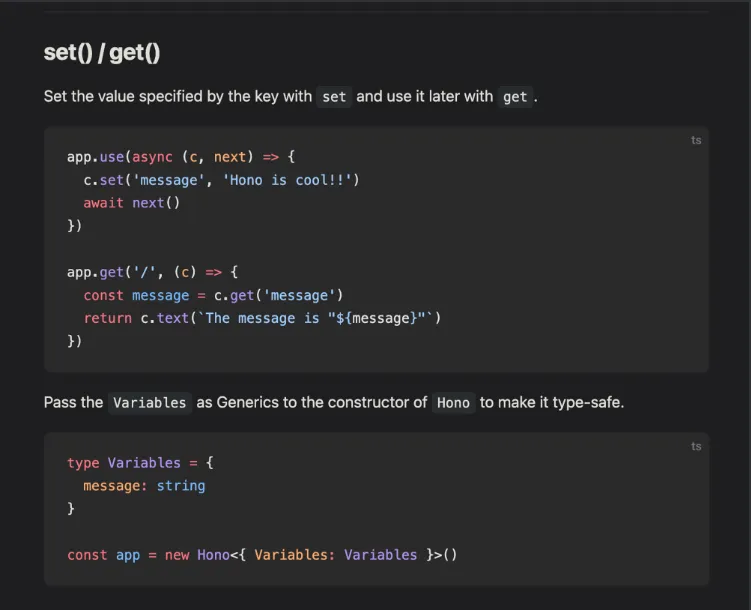Viewport: 751px width, 610px height.
Task: Click the "await next()" code line
Action: tap(131, 203)
